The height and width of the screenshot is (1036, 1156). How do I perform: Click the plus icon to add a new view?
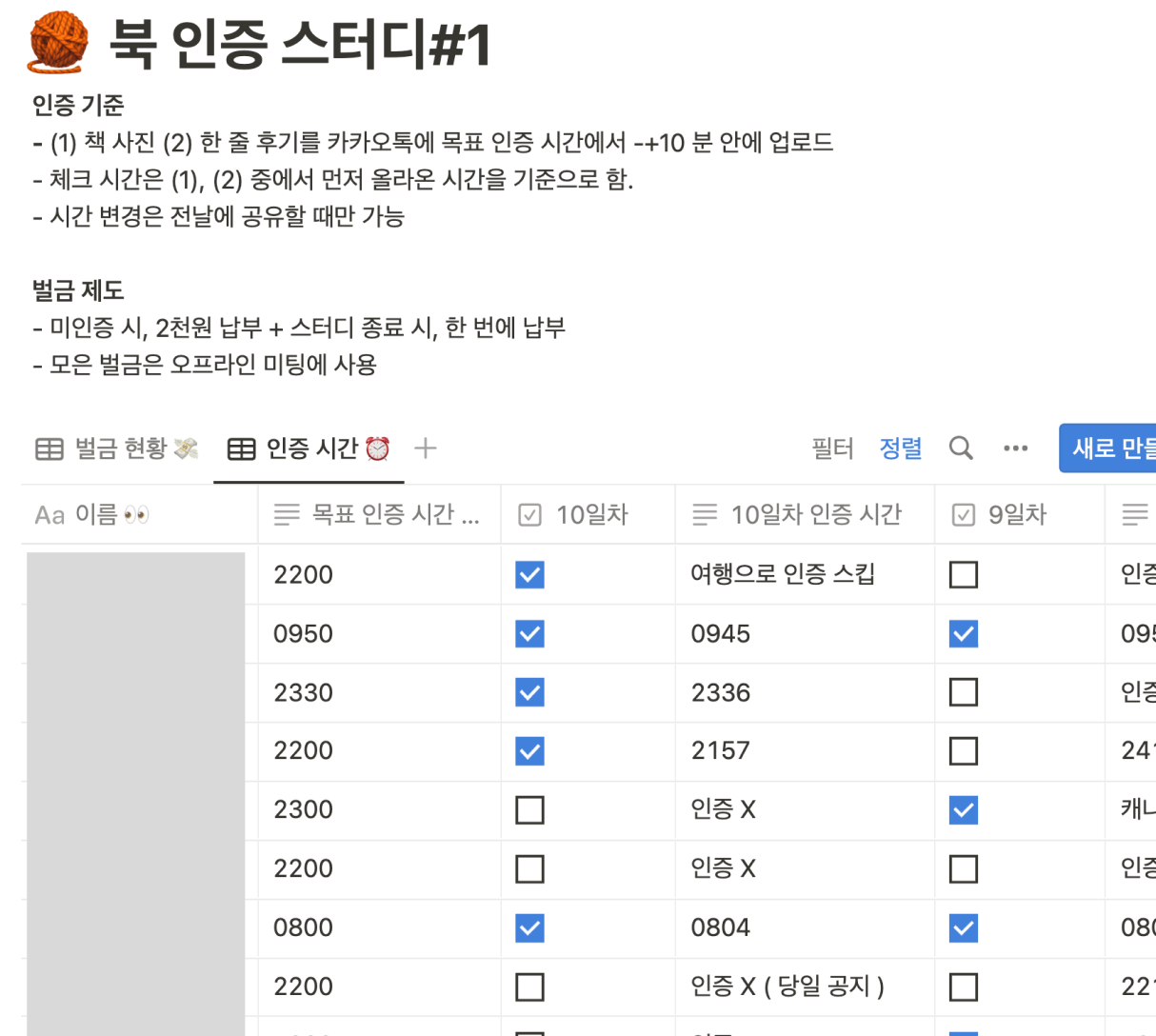(x=425, y=448)
